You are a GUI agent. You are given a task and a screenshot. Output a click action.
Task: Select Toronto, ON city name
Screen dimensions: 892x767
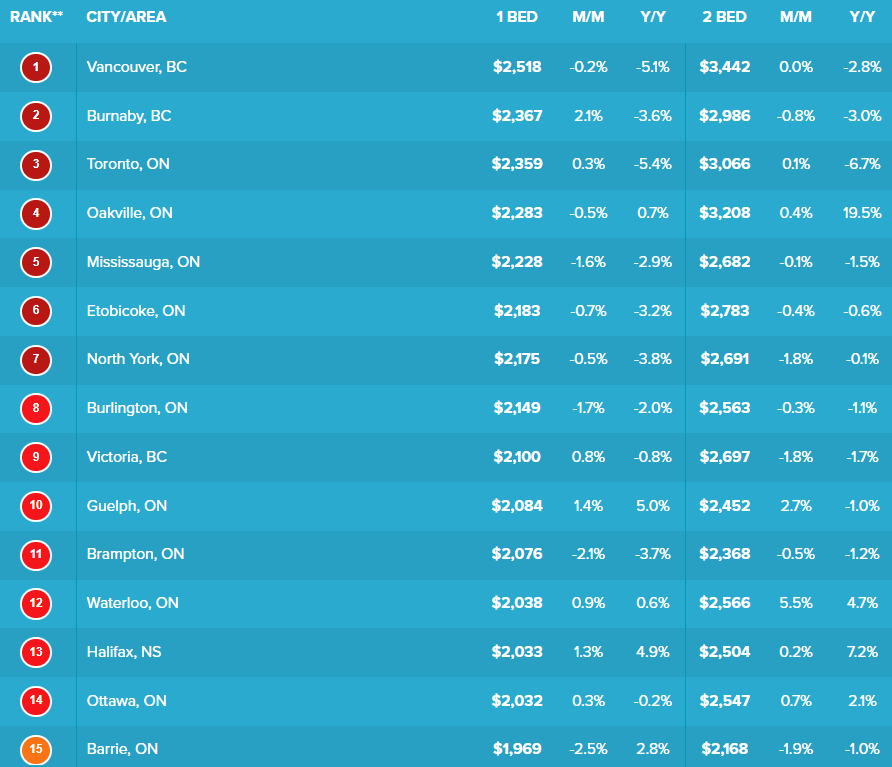tap(128, 164)
